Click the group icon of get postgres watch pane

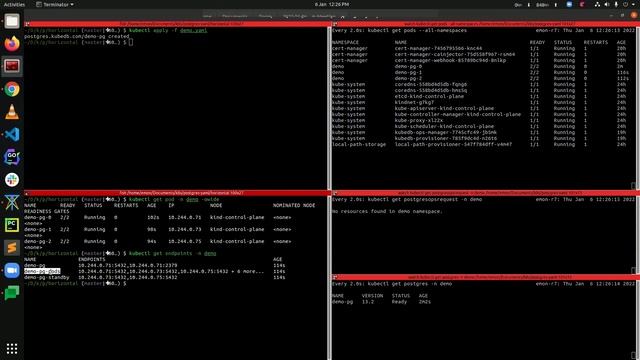[335, 278]
